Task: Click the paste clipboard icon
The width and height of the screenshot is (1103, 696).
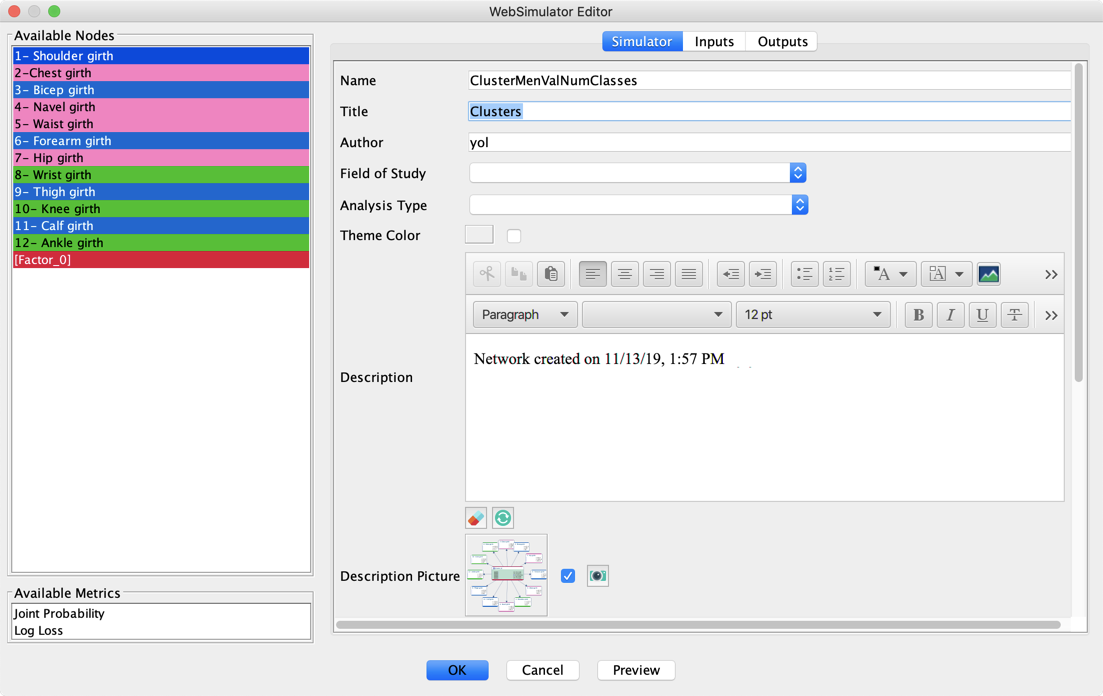Action: tap(550, 274)
